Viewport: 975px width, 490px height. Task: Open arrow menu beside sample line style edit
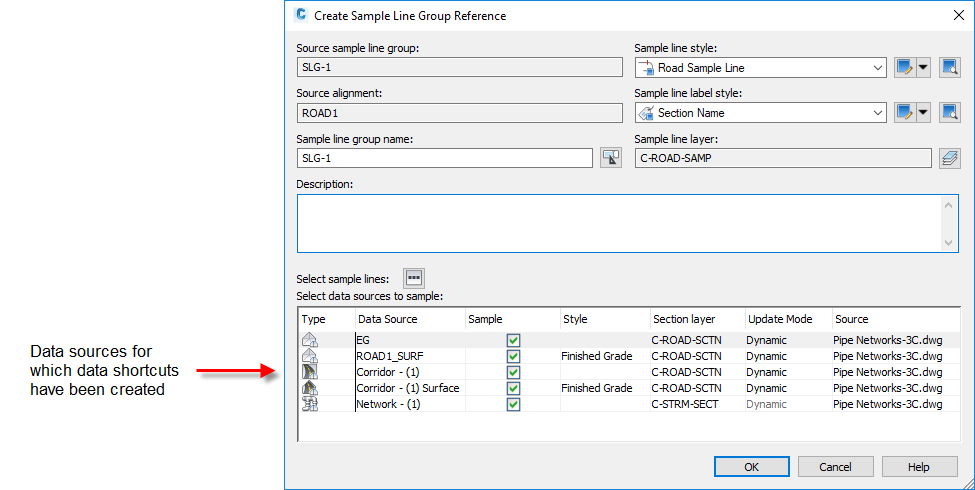coord(923,68)
